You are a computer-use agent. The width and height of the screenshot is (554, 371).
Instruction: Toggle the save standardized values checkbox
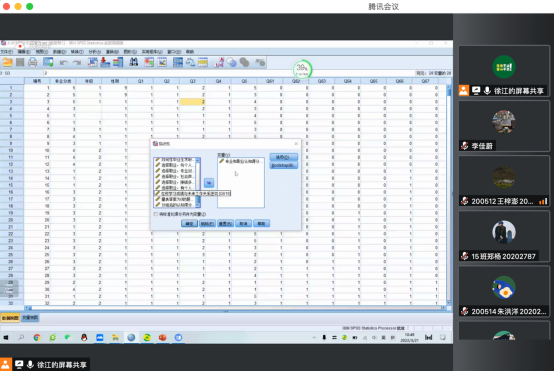(x=156, y=214)
